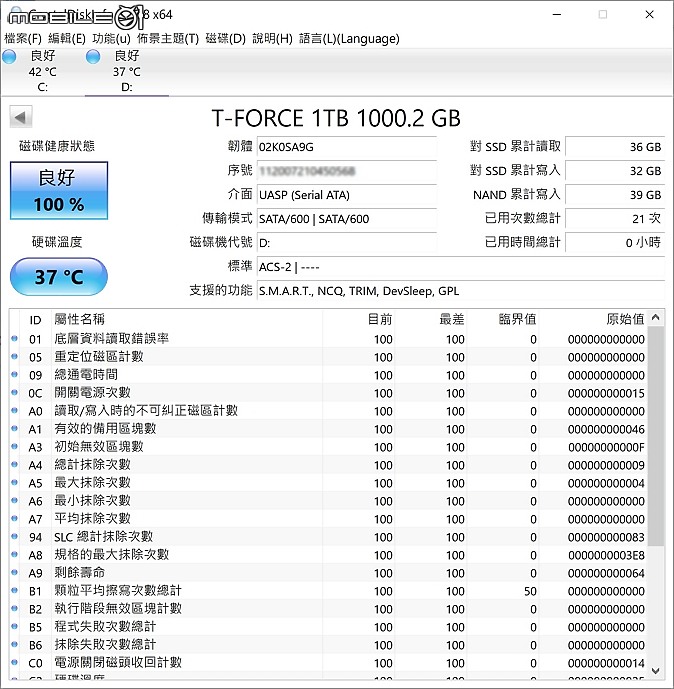Screen dimensions: 674x689
Task: Click the blue status circle for drive C:
Action: [10, 56]
